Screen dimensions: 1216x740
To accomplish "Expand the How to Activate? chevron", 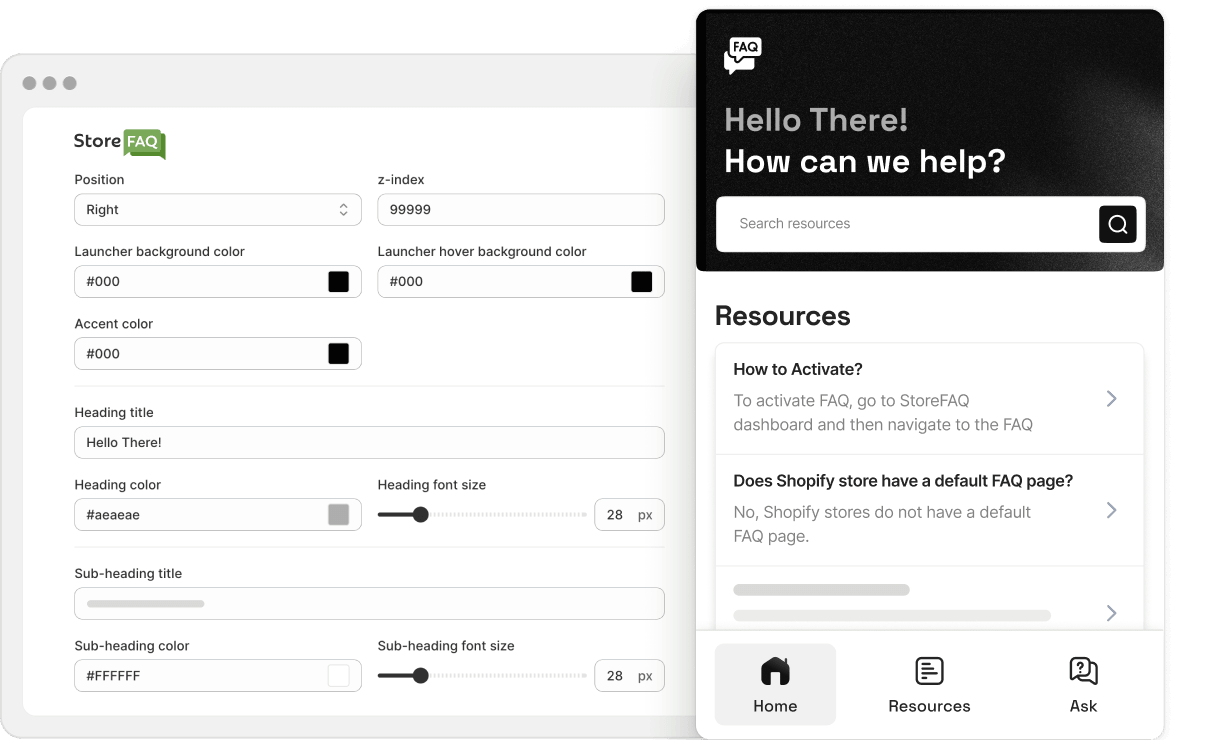I will (1111, 399).
